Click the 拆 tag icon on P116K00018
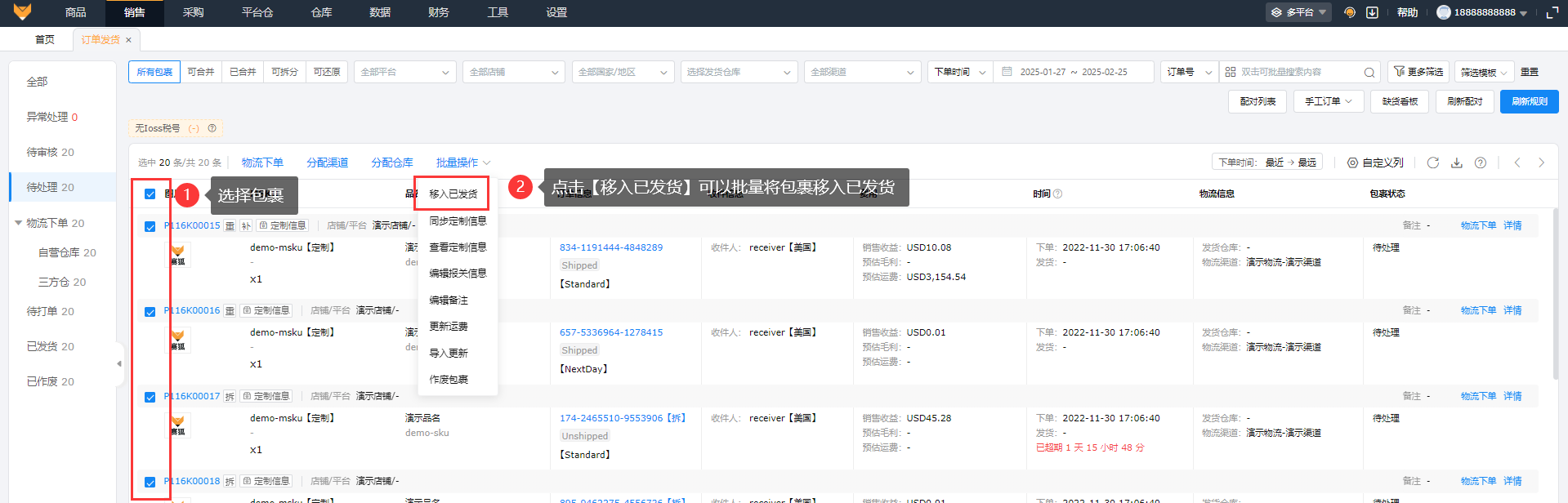1568x503 pixels. click(x=230, y=481)
